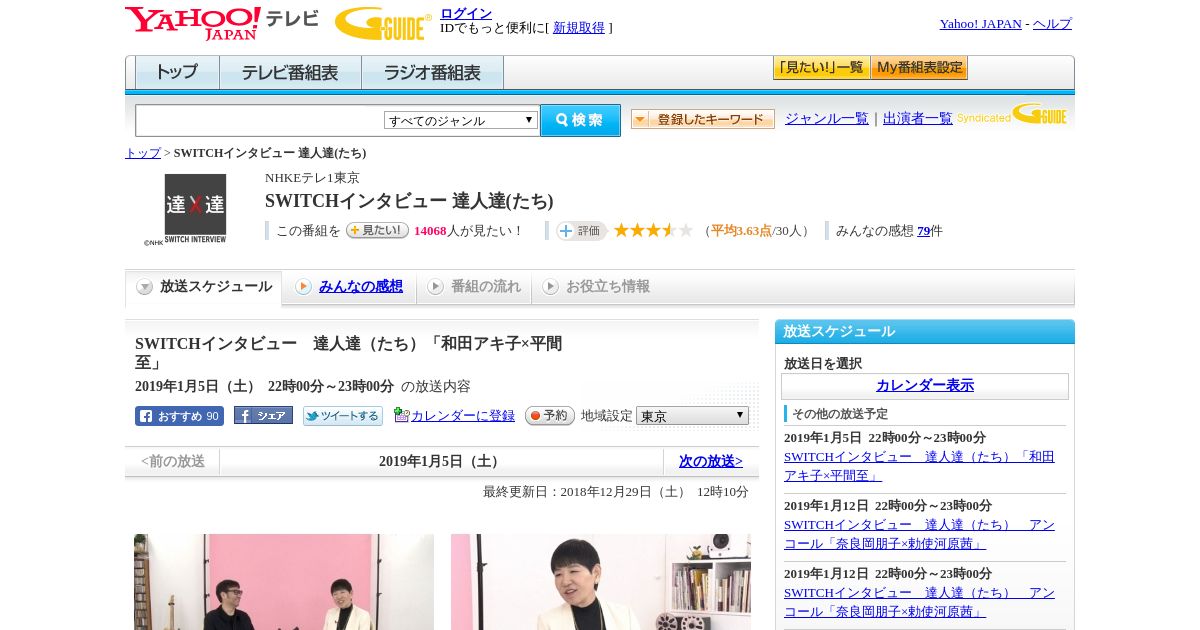Click the 次の放送> link
1200x630 pixels.
pyautogui.click(x=711, y=461)
